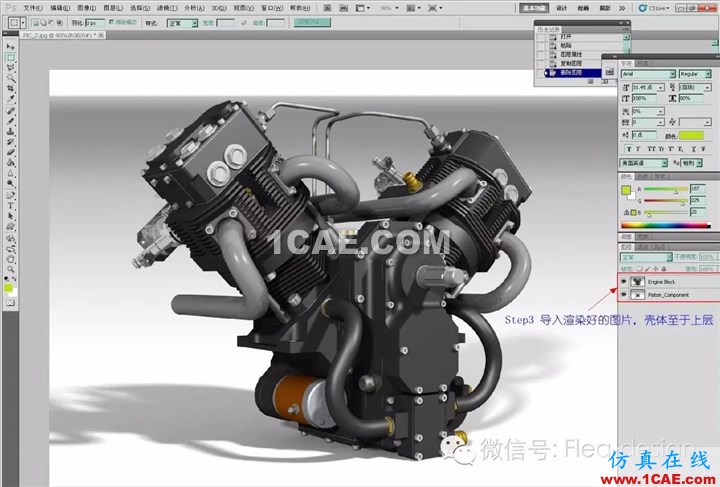Select the Crop tool
This screenshot has width=720, height=487.
(x=10, y=88)
